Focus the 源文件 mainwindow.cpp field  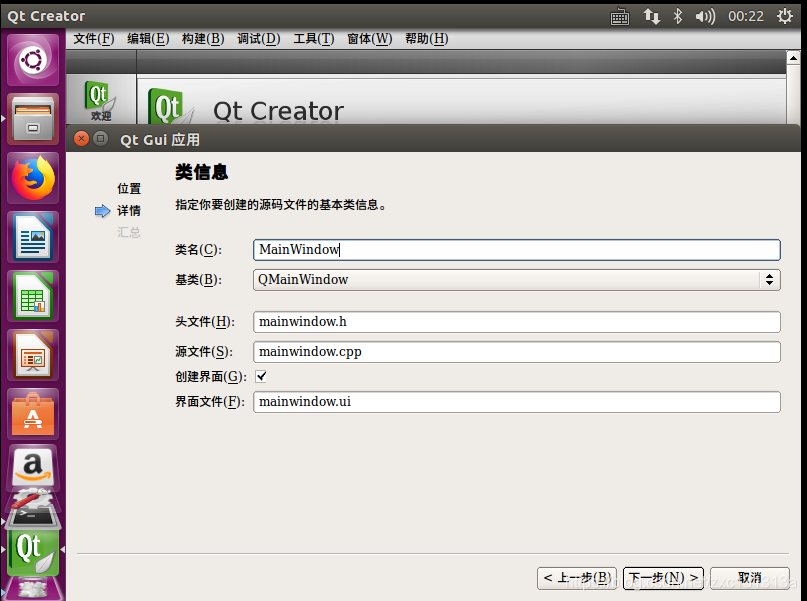pyautogui.click(x=517, y=352)
